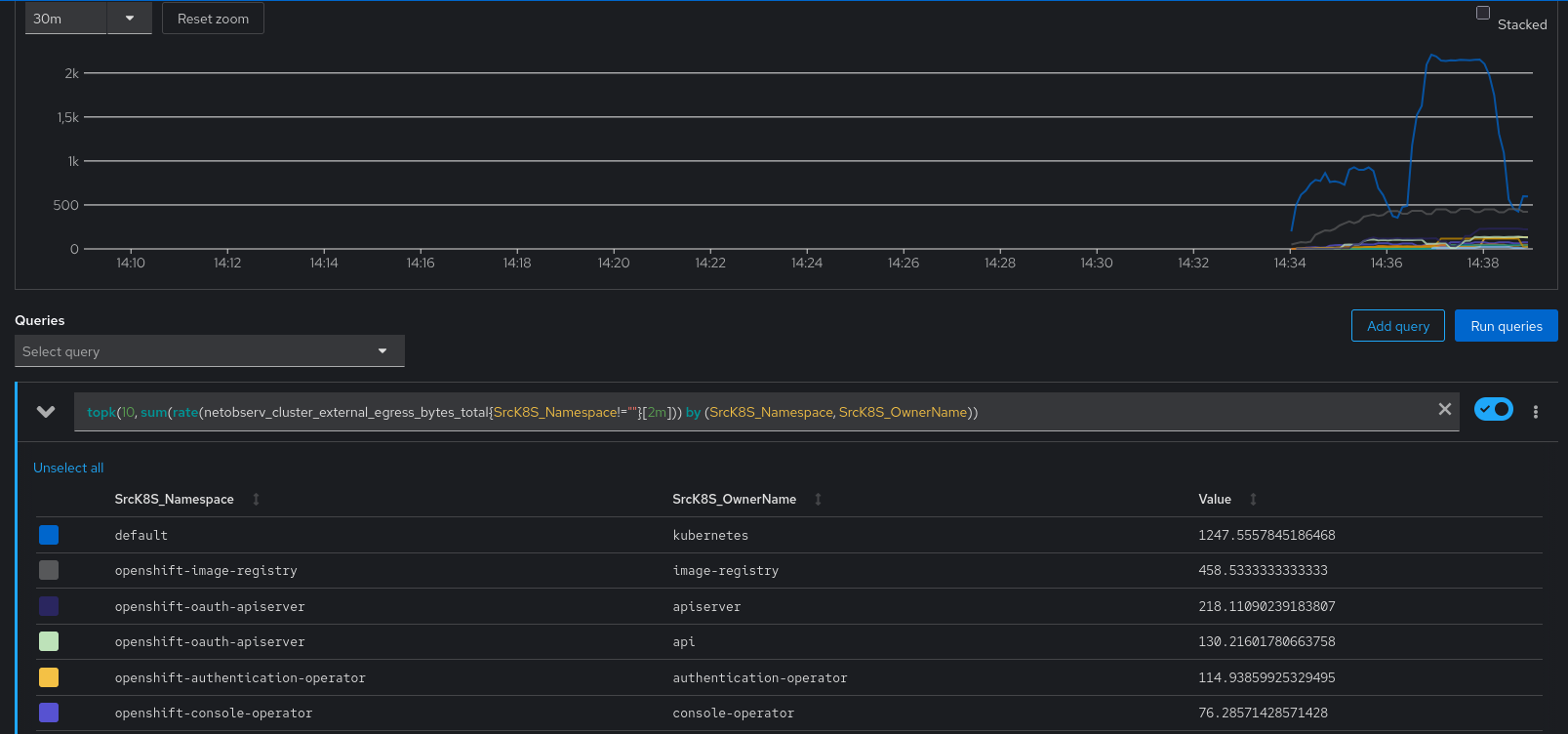The width and height of the screenshot is (1568, 734).
Task: Click the Unselect all link
Action: (x=68, y=468)
